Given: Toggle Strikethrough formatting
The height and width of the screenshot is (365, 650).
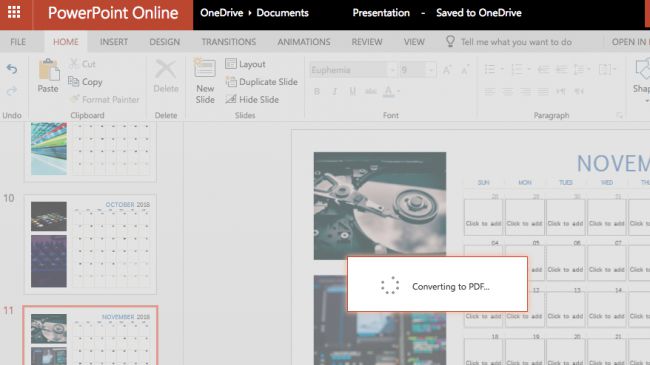Looking at the screenshot, I should pyautogui.click(x=371, y=91).
